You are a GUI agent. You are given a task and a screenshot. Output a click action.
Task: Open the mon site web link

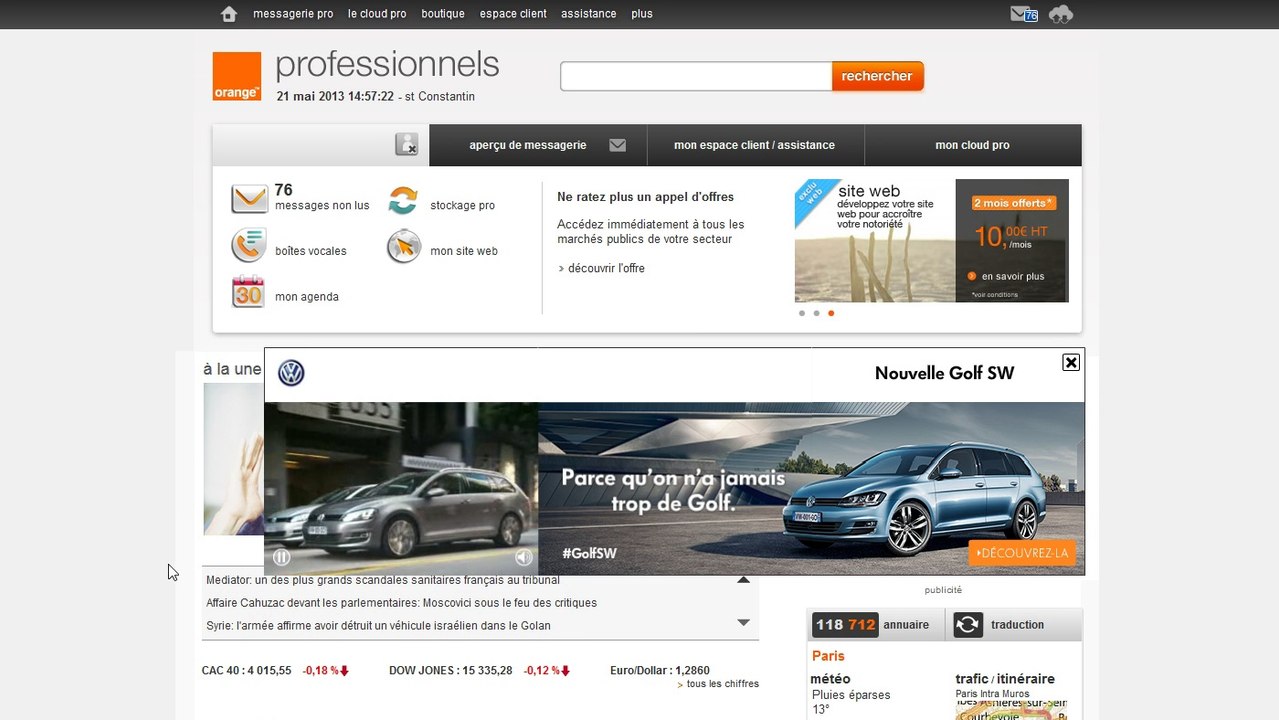pyautogui.click(x=464, y=251)
